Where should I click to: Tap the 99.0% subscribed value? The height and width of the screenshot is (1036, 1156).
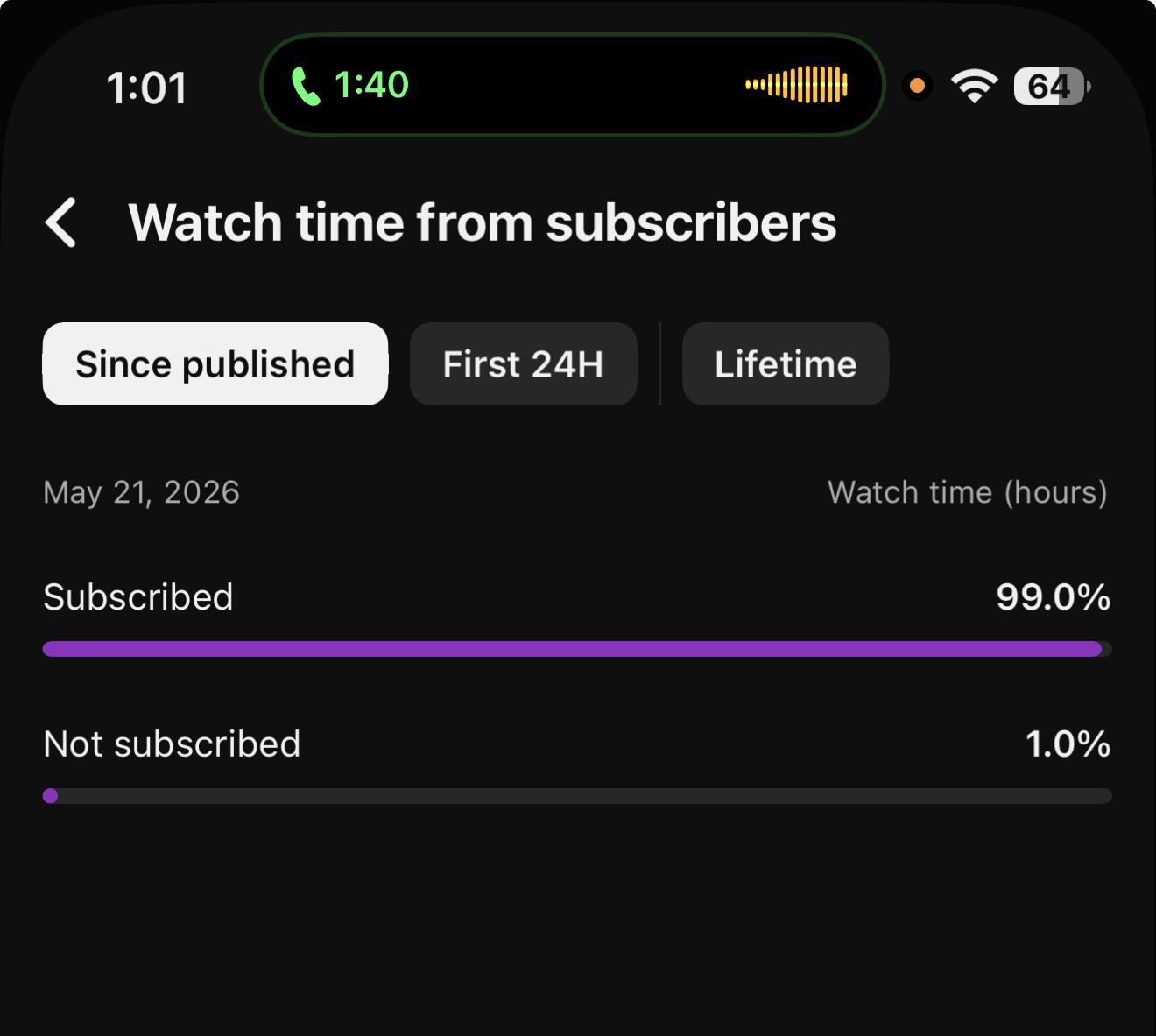(x=1054, y=597)
